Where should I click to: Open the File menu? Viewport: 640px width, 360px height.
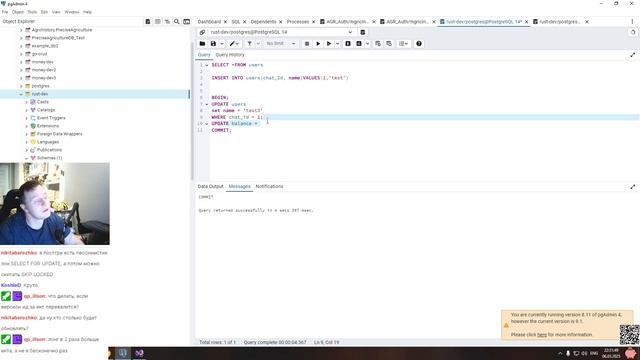pyautogui.click(x=5, y=12)
